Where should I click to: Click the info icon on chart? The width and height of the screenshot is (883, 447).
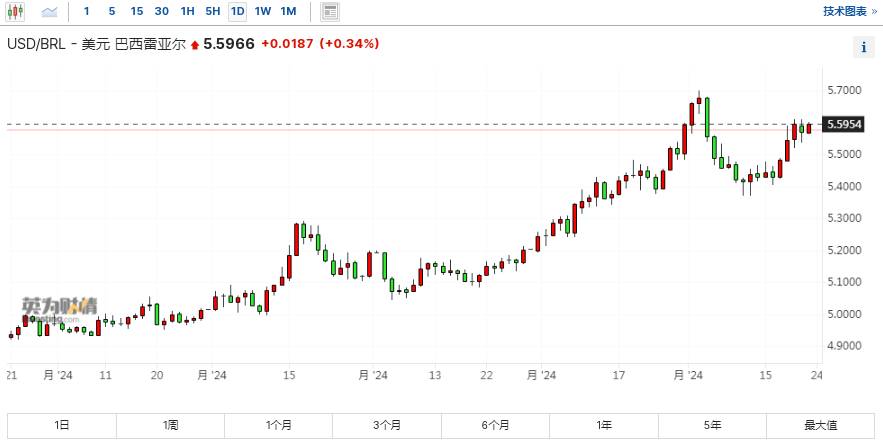coord(863,47)
